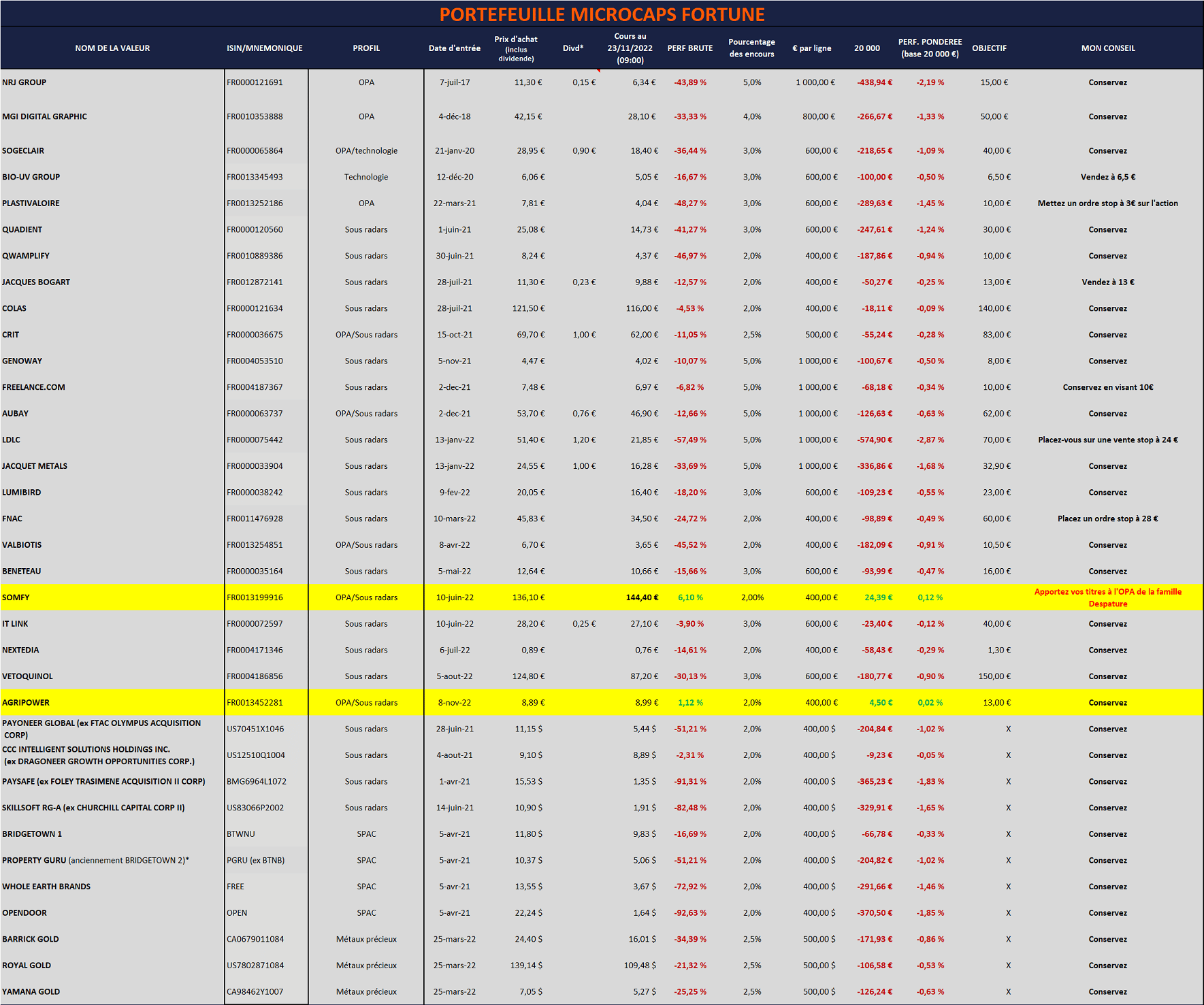The height and width of the screenshot is (1005, 1204).
Task: Click the JACQUES BOGART name cell
Action: [x=36, y=282]
